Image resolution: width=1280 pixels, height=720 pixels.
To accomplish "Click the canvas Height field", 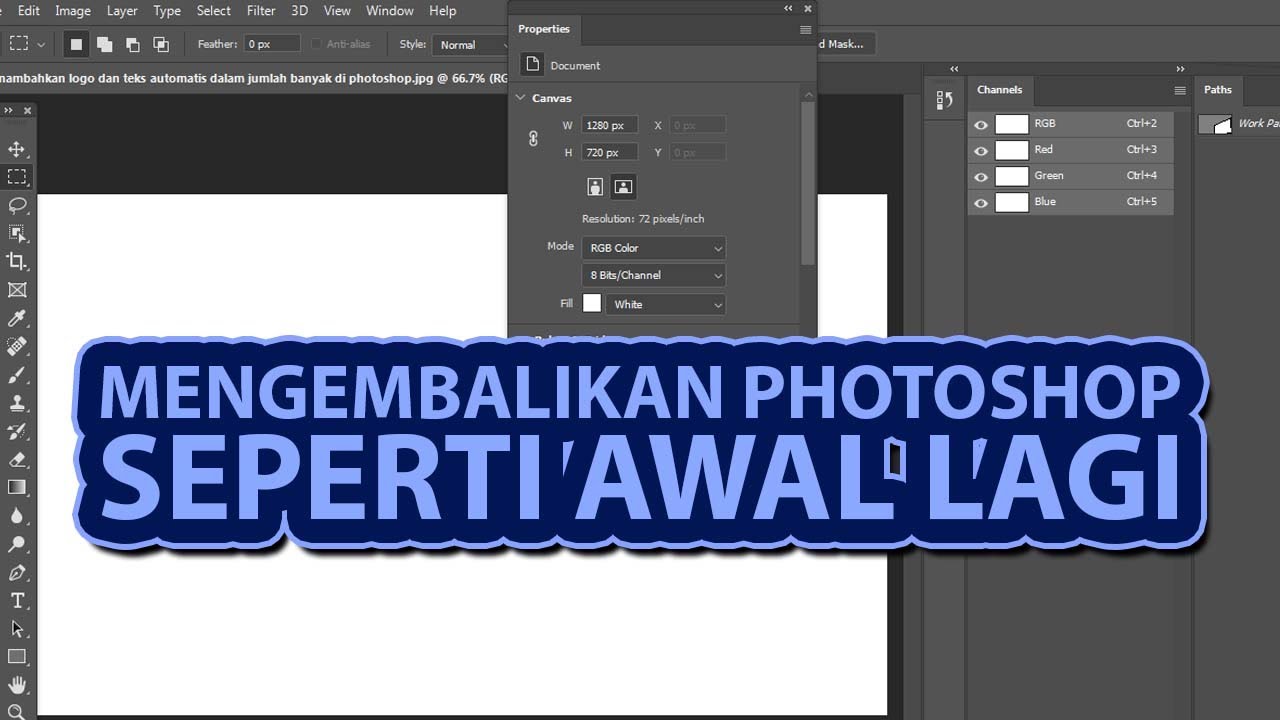I will coord(610,153).
